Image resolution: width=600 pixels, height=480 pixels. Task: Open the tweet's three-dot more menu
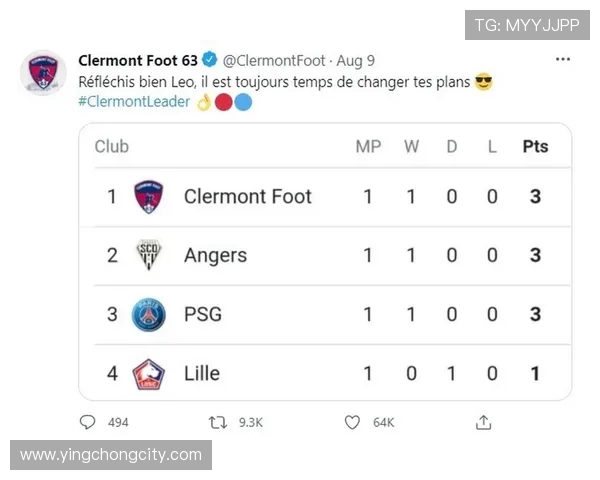point(563,60)
